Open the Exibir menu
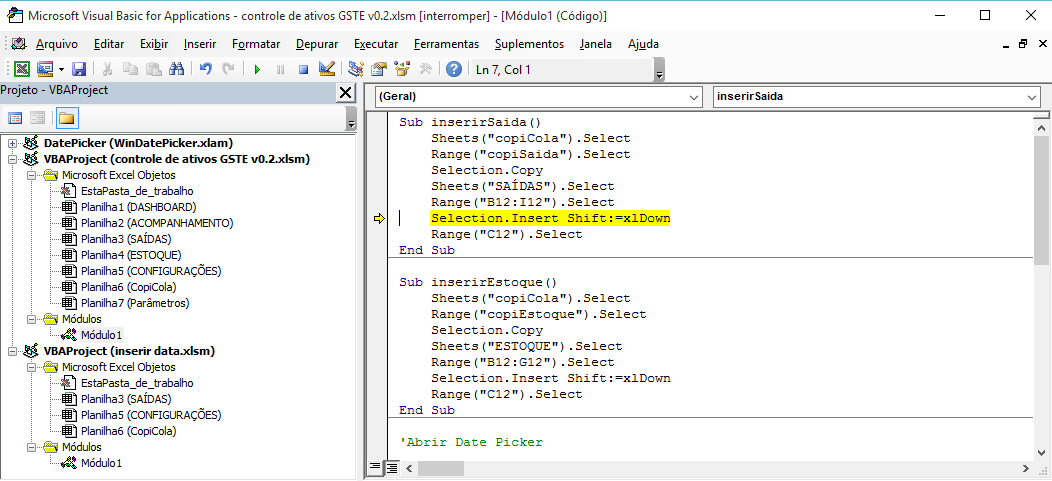Image resolution: width=1052 pixels, height=481 pixels. (x=154, y=44)
